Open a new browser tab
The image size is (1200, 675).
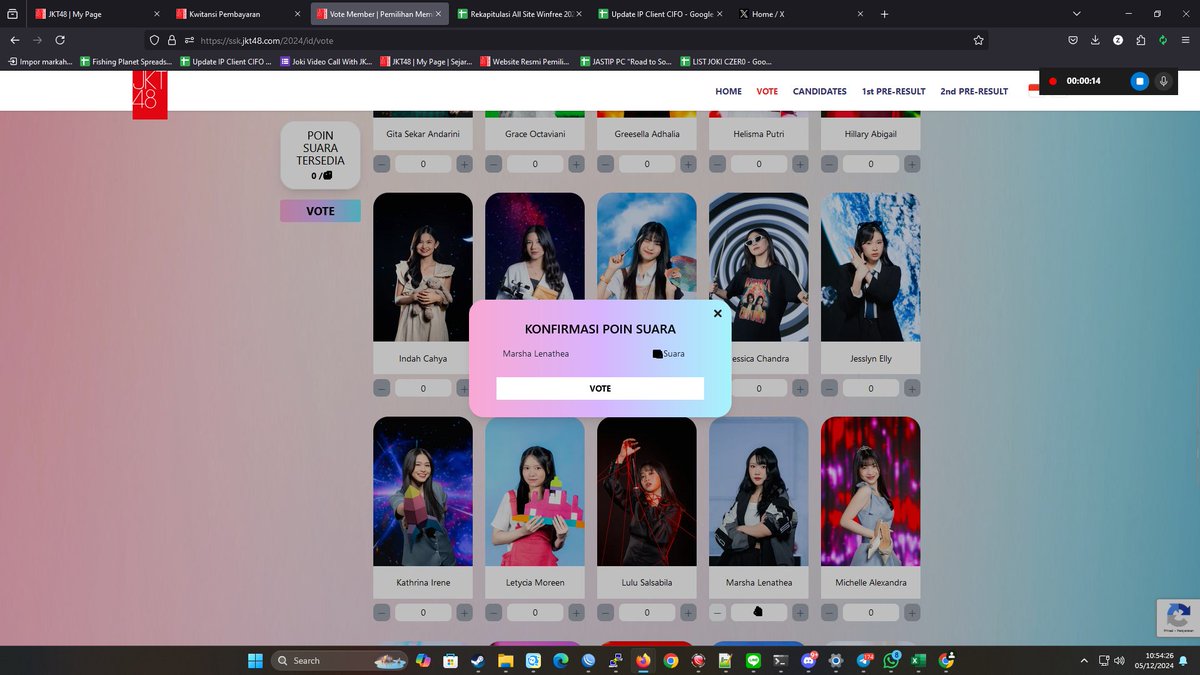coord(884,14)
